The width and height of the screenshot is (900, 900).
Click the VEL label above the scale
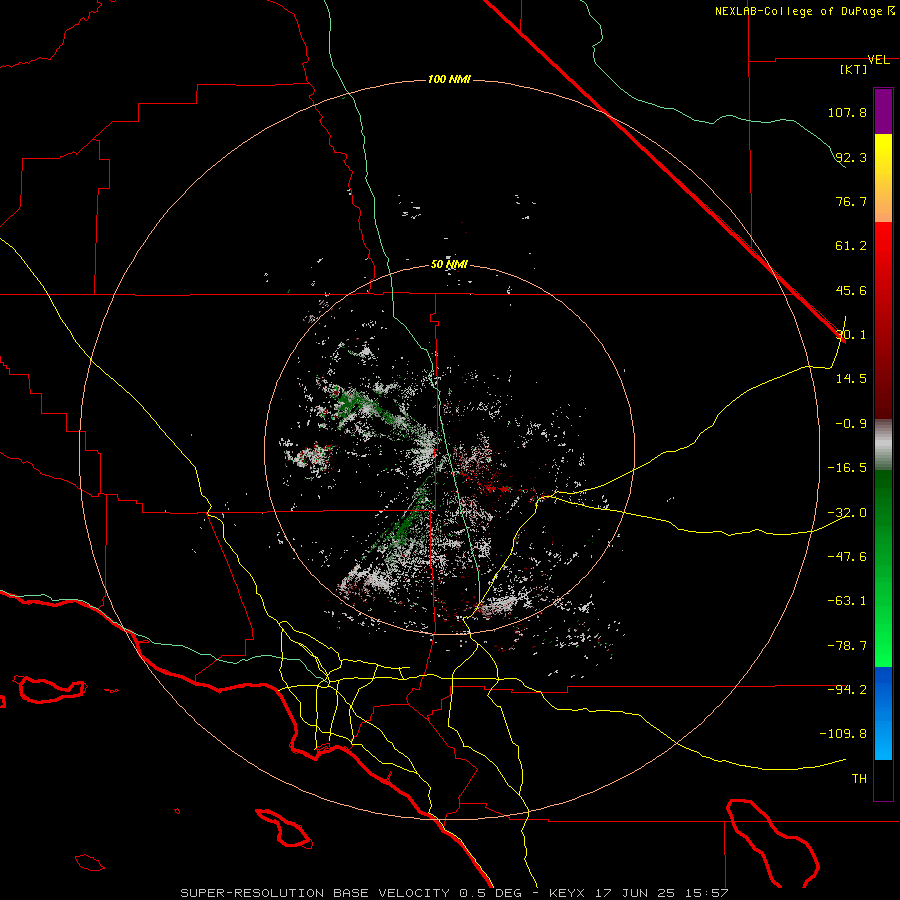tap(878, 60)
